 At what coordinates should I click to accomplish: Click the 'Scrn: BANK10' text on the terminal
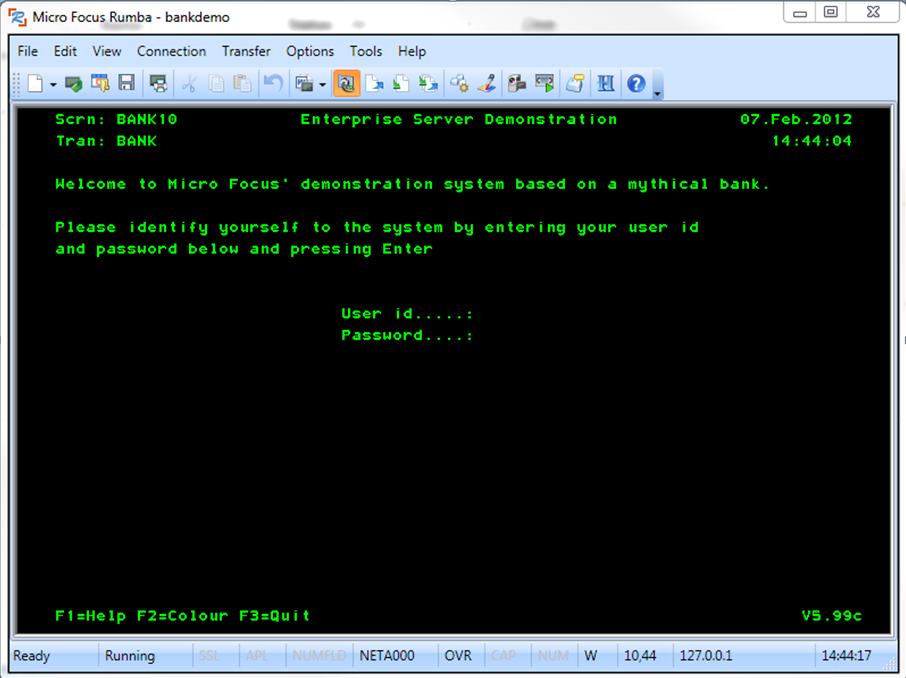[x=116, y=120]
